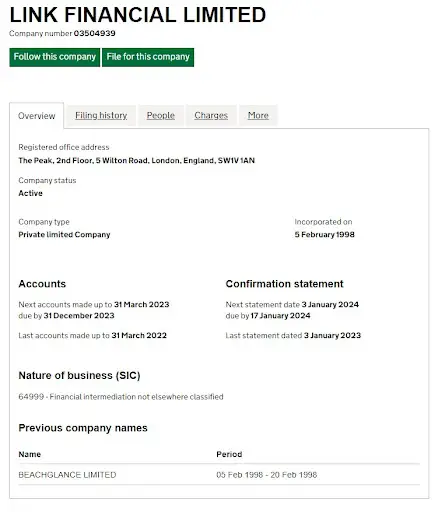Click the Company status label

coord(47,180)
